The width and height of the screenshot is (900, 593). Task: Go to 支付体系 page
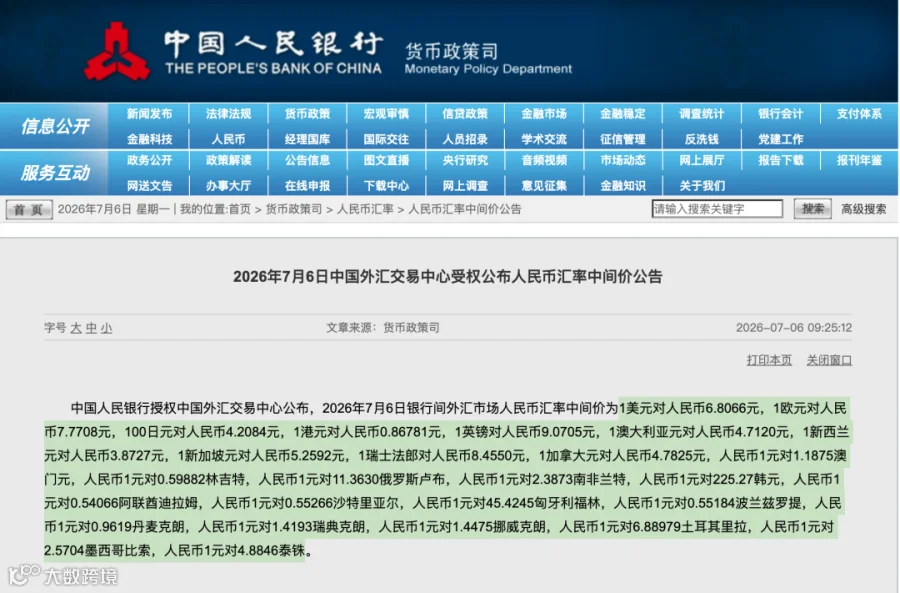tap(859, 114)
